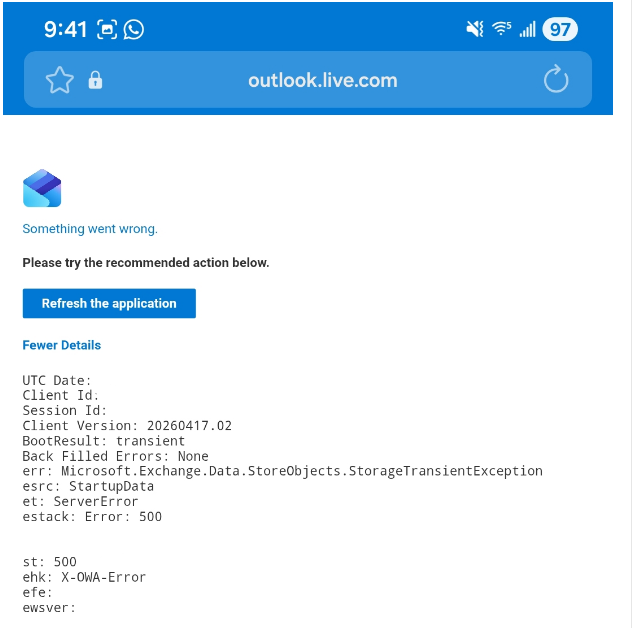
Task: Tap the Wi-Fi status icon
Action: (x=501, y=29)
